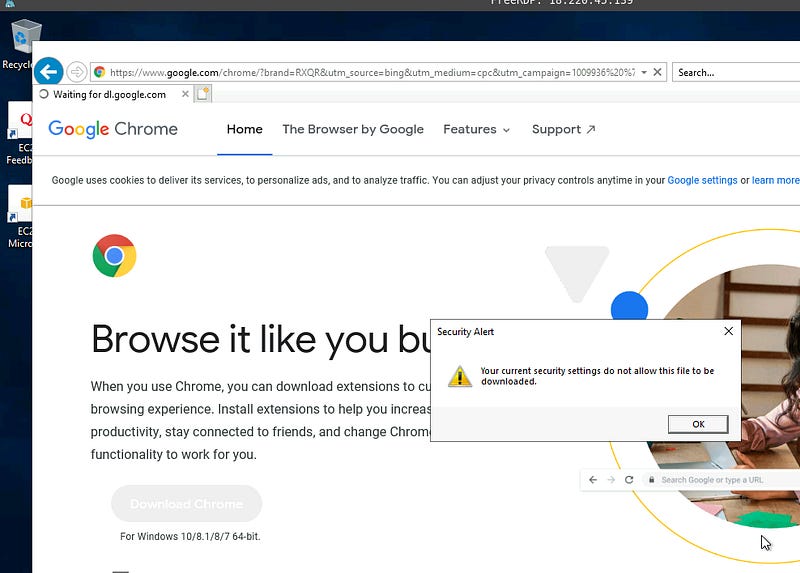Click the learn more link
The image size is (800, 573).
[x=776, y=180]
